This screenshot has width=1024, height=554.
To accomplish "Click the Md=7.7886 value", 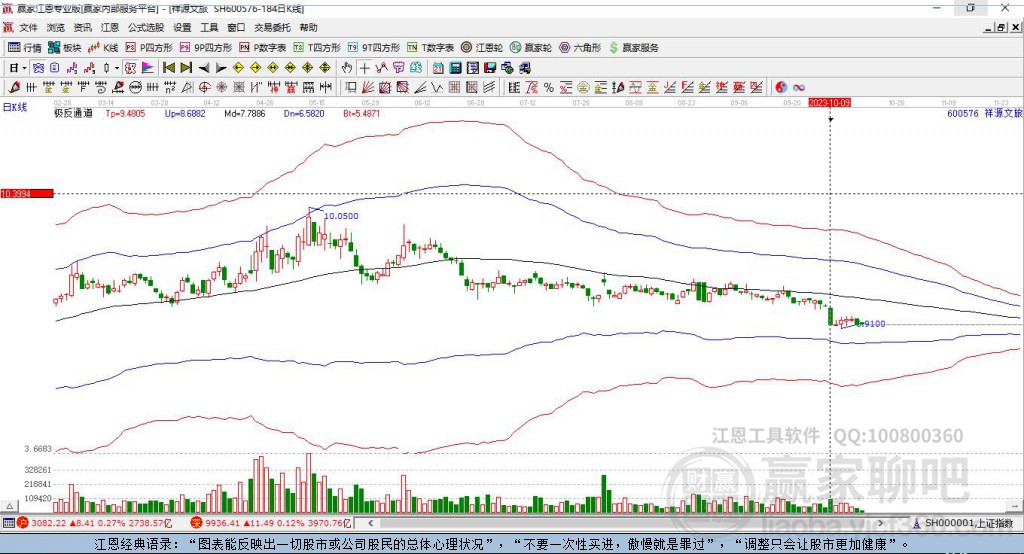I will [245, 113].
